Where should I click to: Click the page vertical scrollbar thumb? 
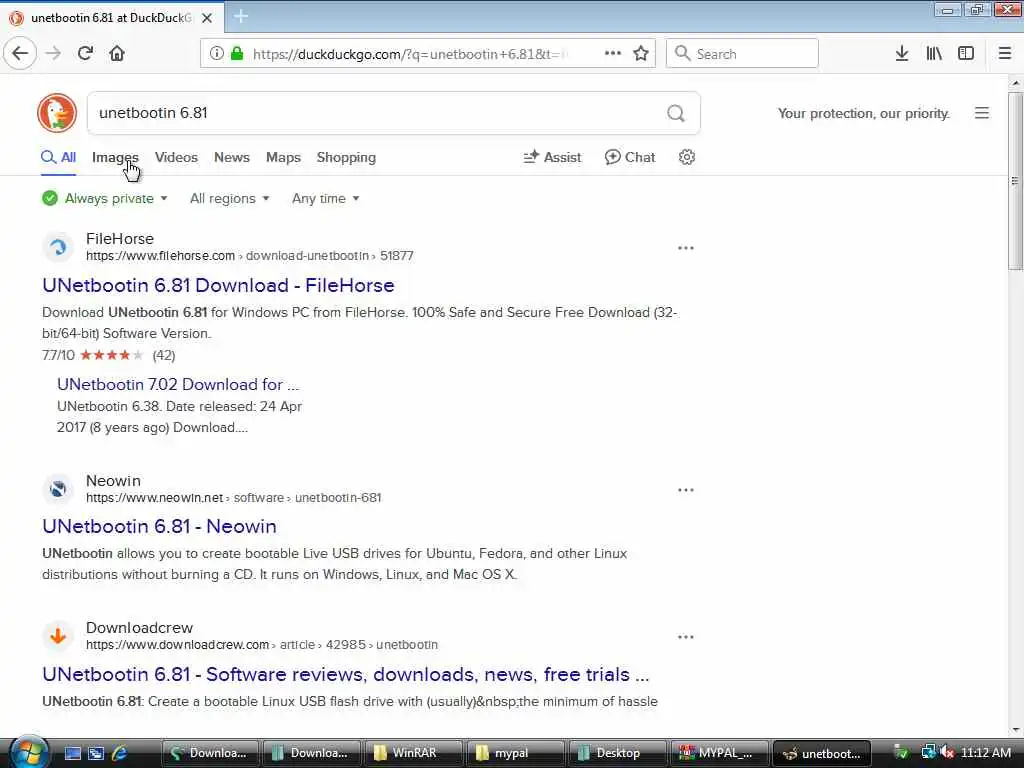point(1015,181)
